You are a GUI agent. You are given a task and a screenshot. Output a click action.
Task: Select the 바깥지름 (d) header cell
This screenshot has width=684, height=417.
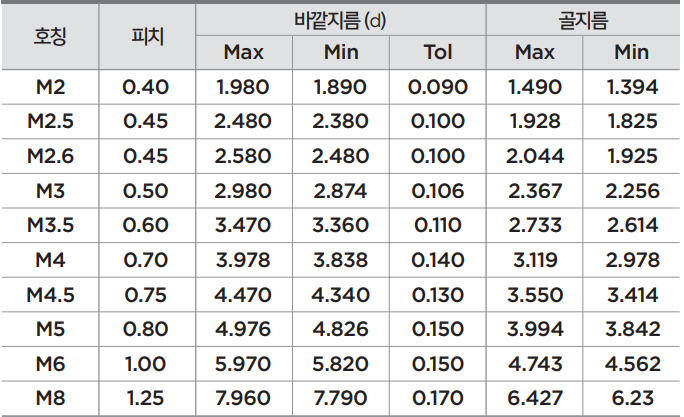coord(340,20)
